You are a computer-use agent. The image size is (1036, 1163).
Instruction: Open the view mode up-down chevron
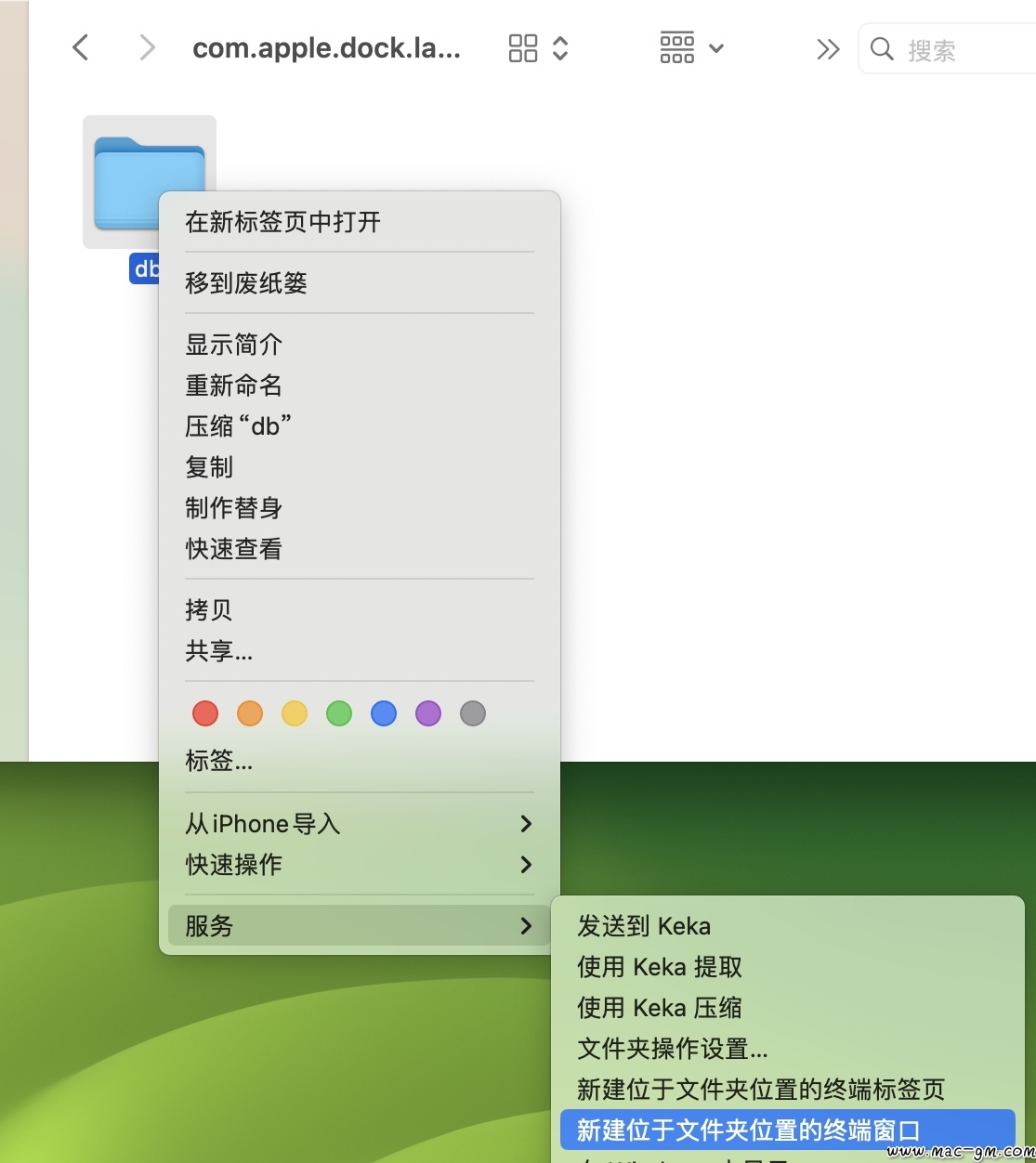(559, 48)
